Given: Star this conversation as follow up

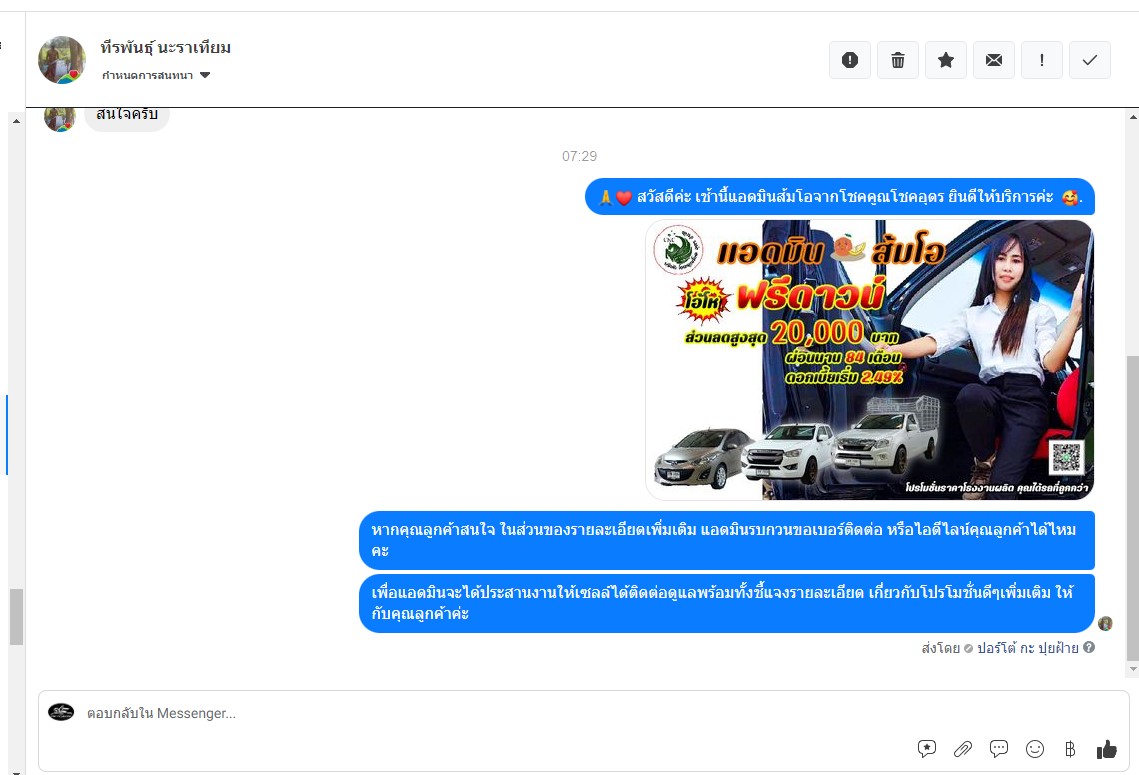Looking at the screenshot, I should click(946, 60).
